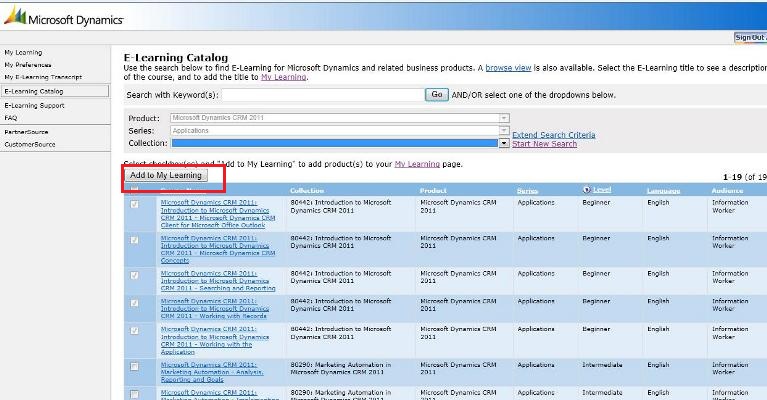Viewport: 767px width, 400px height.
Task: Sign out of the site
Action: pyautogui.click(x=750, y=38)
